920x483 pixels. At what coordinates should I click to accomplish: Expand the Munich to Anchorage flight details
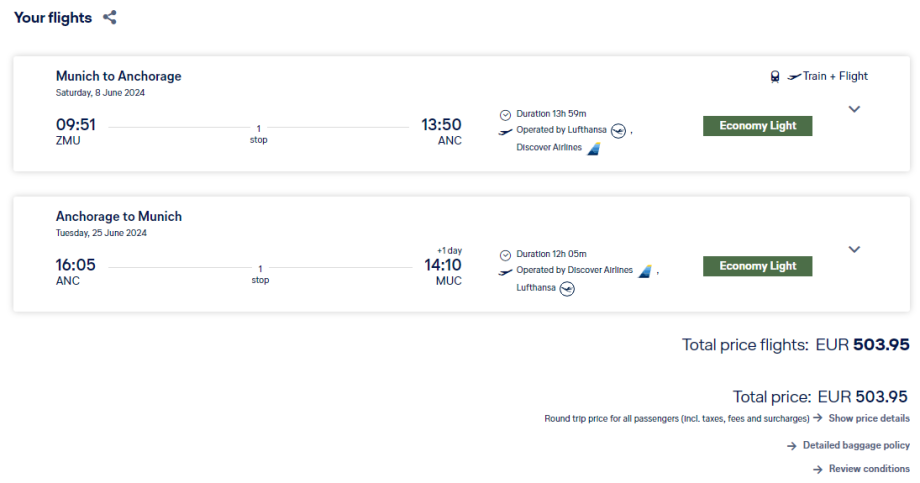854,109
